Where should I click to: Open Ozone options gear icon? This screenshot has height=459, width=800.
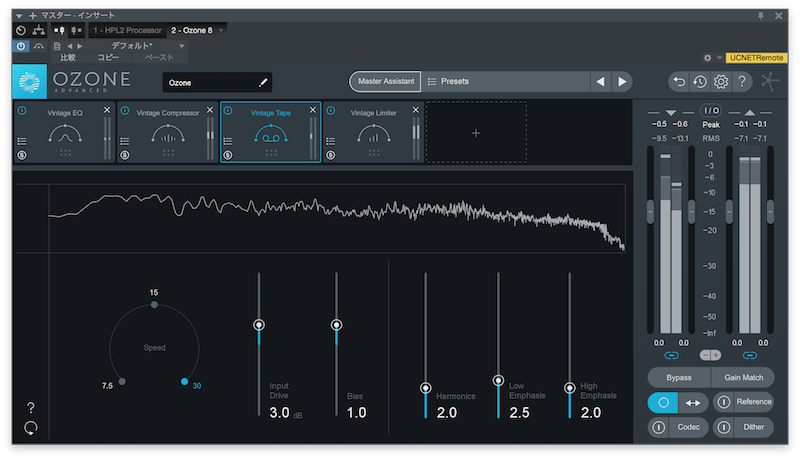(x=720, y=82)
